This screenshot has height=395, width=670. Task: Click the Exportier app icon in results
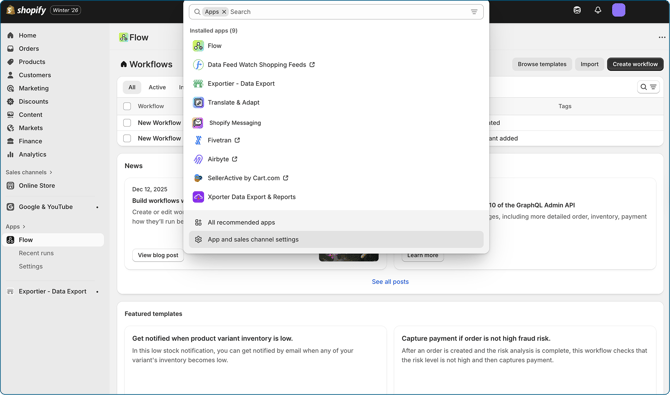[198, 84]
